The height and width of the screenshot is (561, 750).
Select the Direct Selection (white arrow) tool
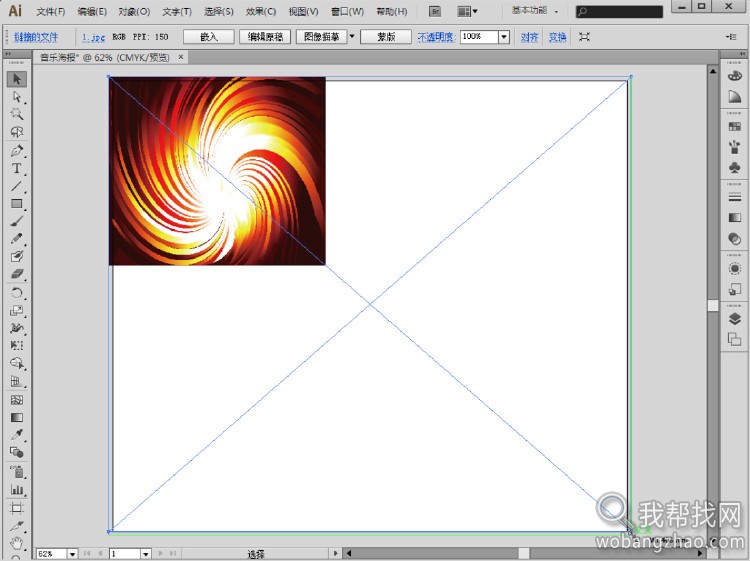click(17, 97)
